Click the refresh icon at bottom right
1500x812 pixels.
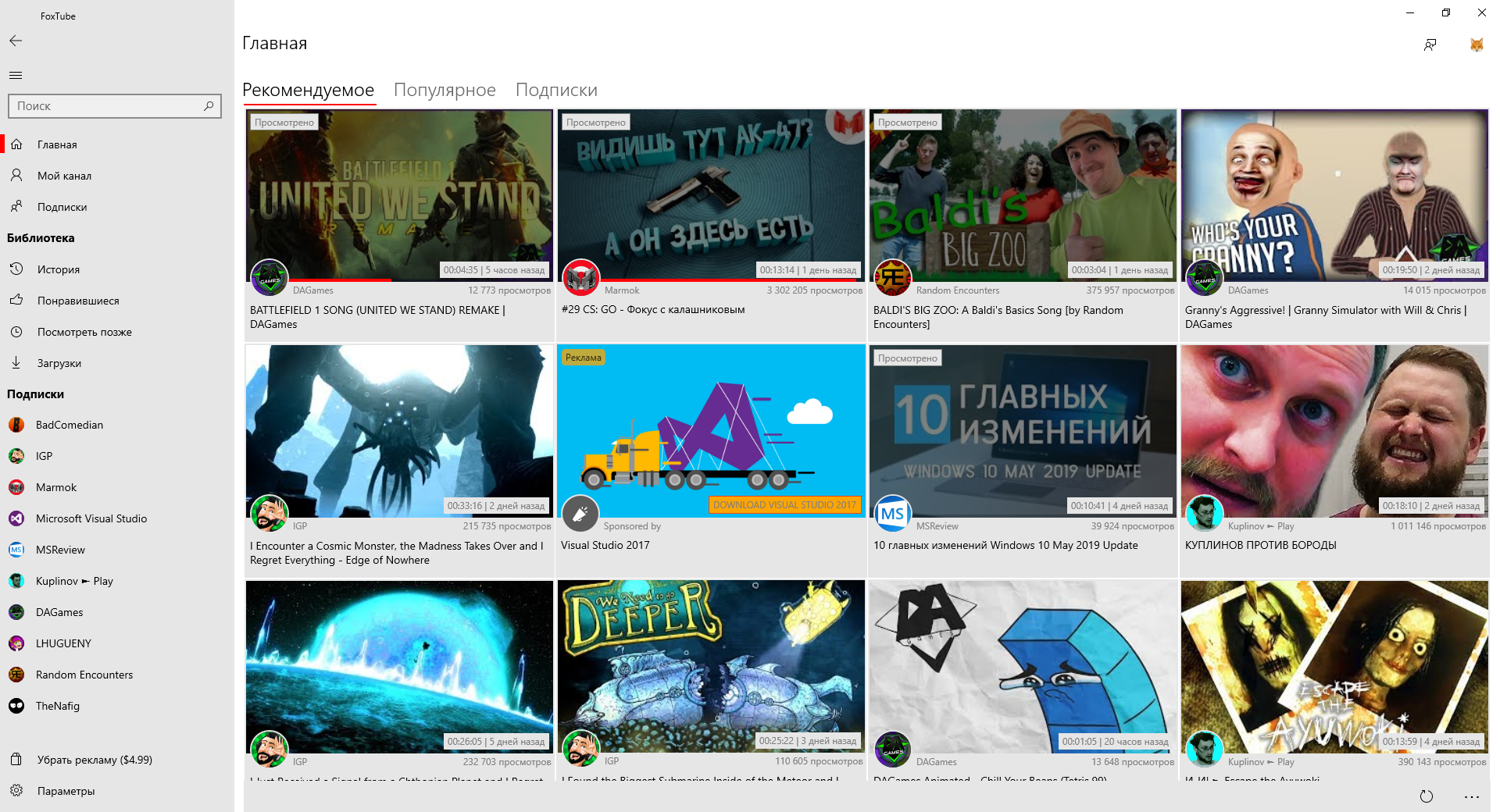pos(1427,796)
